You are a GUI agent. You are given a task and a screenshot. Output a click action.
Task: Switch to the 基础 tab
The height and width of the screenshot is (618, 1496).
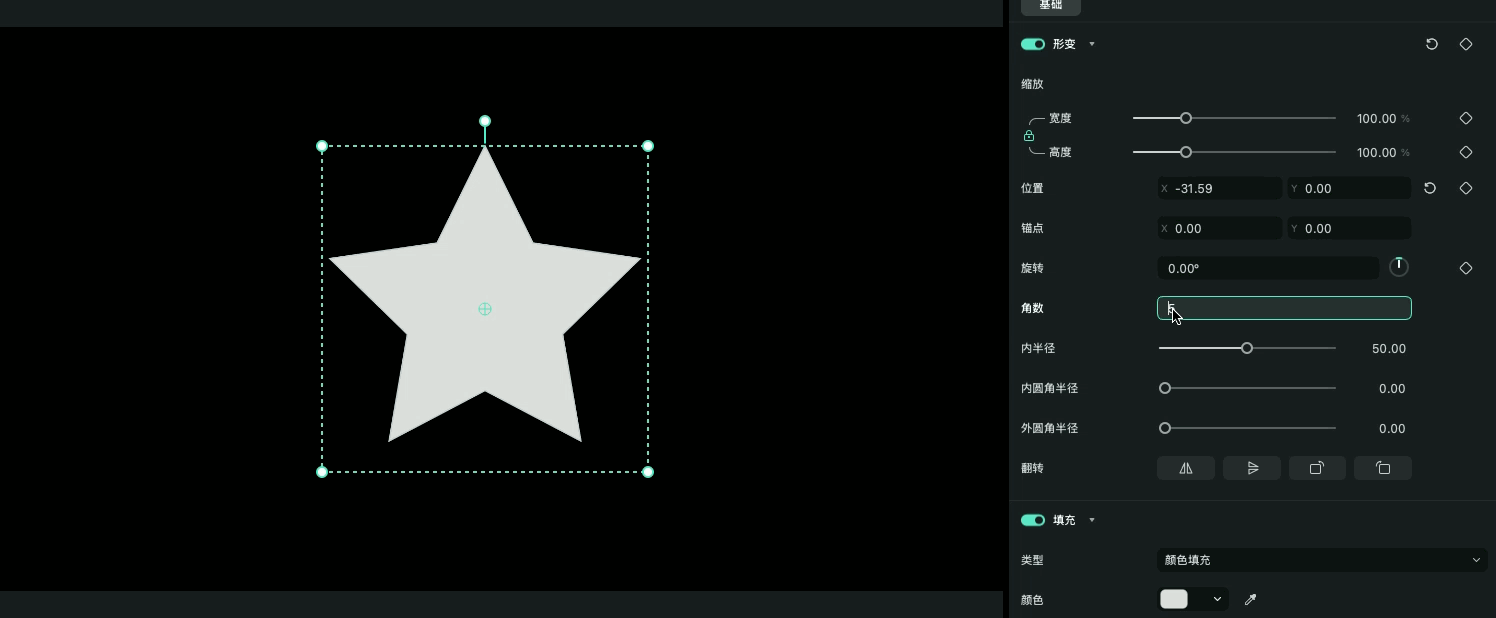(1050, 6)
